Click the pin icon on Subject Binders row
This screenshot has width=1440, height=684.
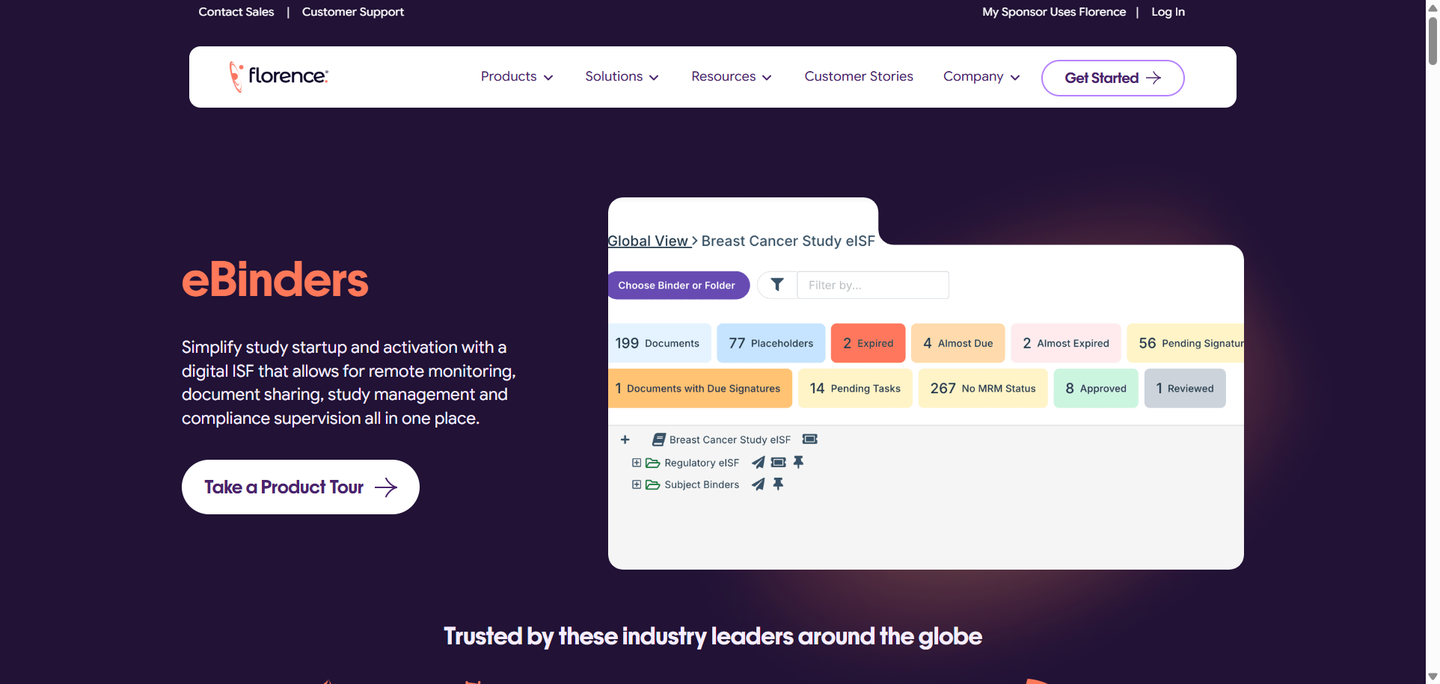point(778,484)
